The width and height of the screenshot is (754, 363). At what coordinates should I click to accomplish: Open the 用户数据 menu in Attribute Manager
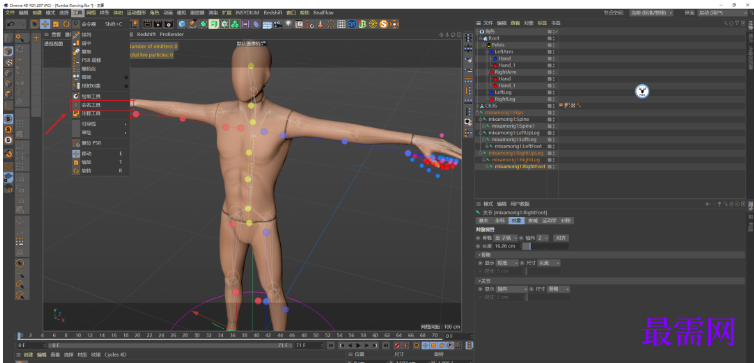[x=521, y=204]
